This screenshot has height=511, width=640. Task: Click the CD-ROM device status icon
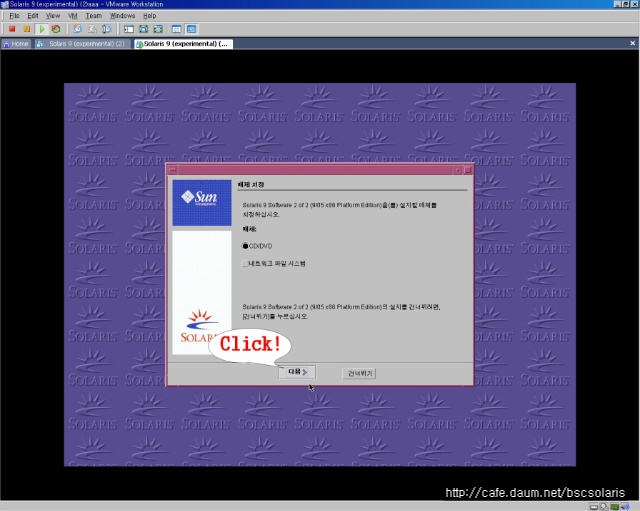pyautogui.click(x=604, y=507)
